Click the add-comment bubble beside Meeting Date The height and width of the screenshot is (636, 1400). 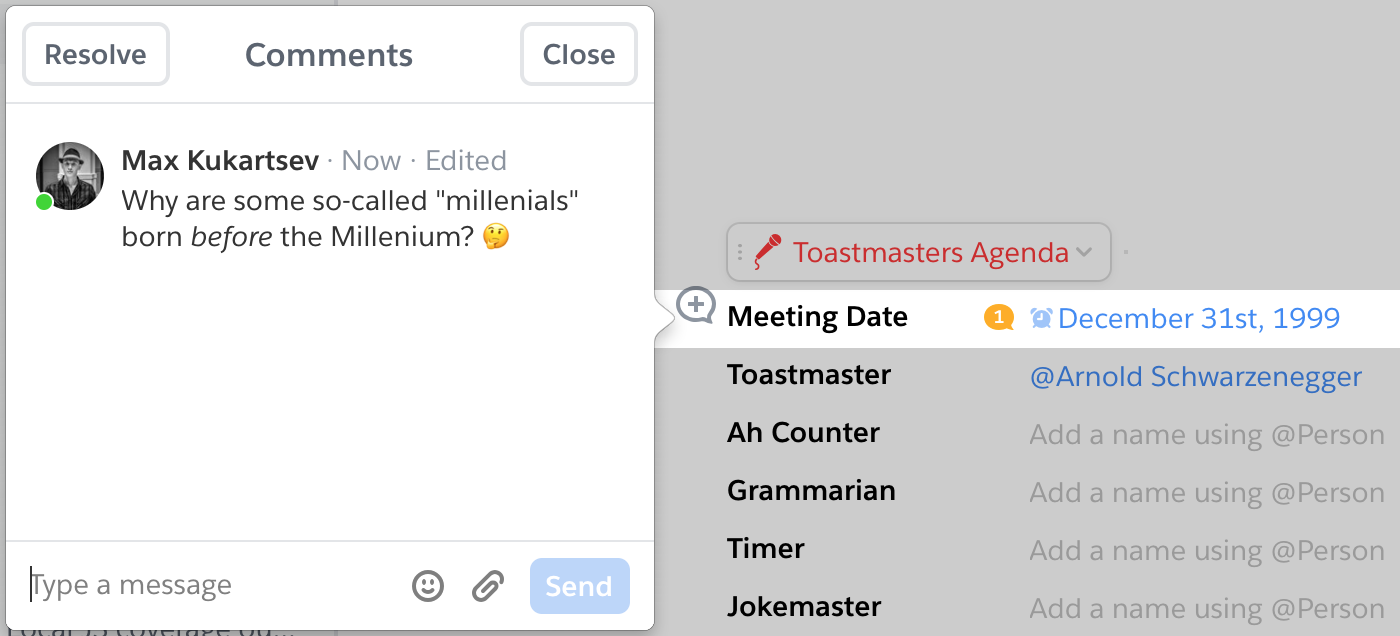696,305
